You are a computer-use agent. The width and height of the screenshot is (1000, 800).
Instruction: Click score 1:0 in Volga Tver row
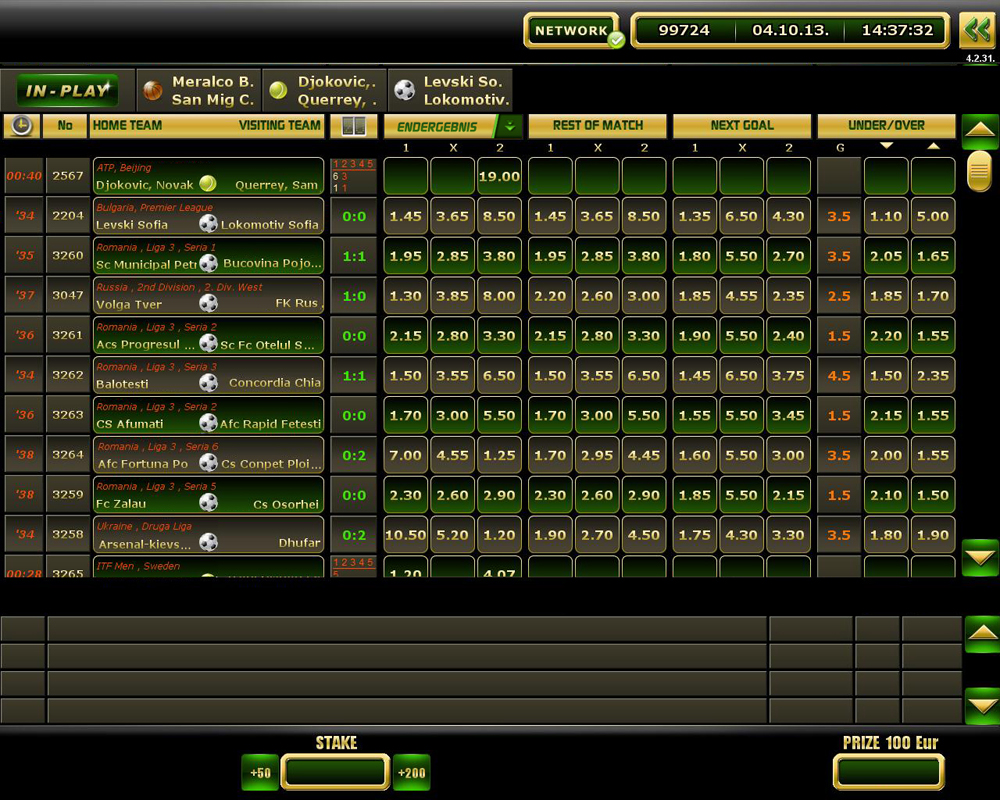point(354,295)
